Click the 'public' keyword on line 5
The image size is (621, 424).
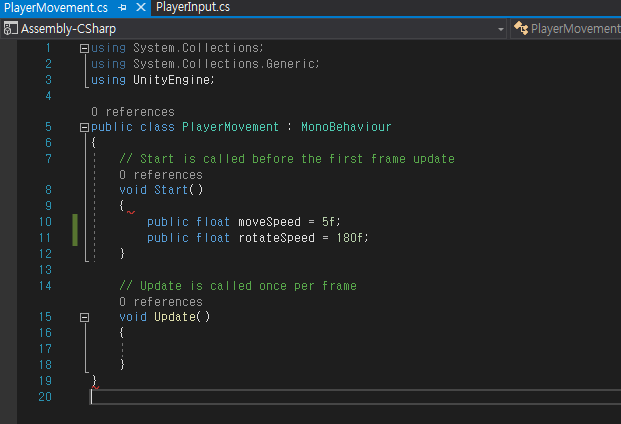112,127
